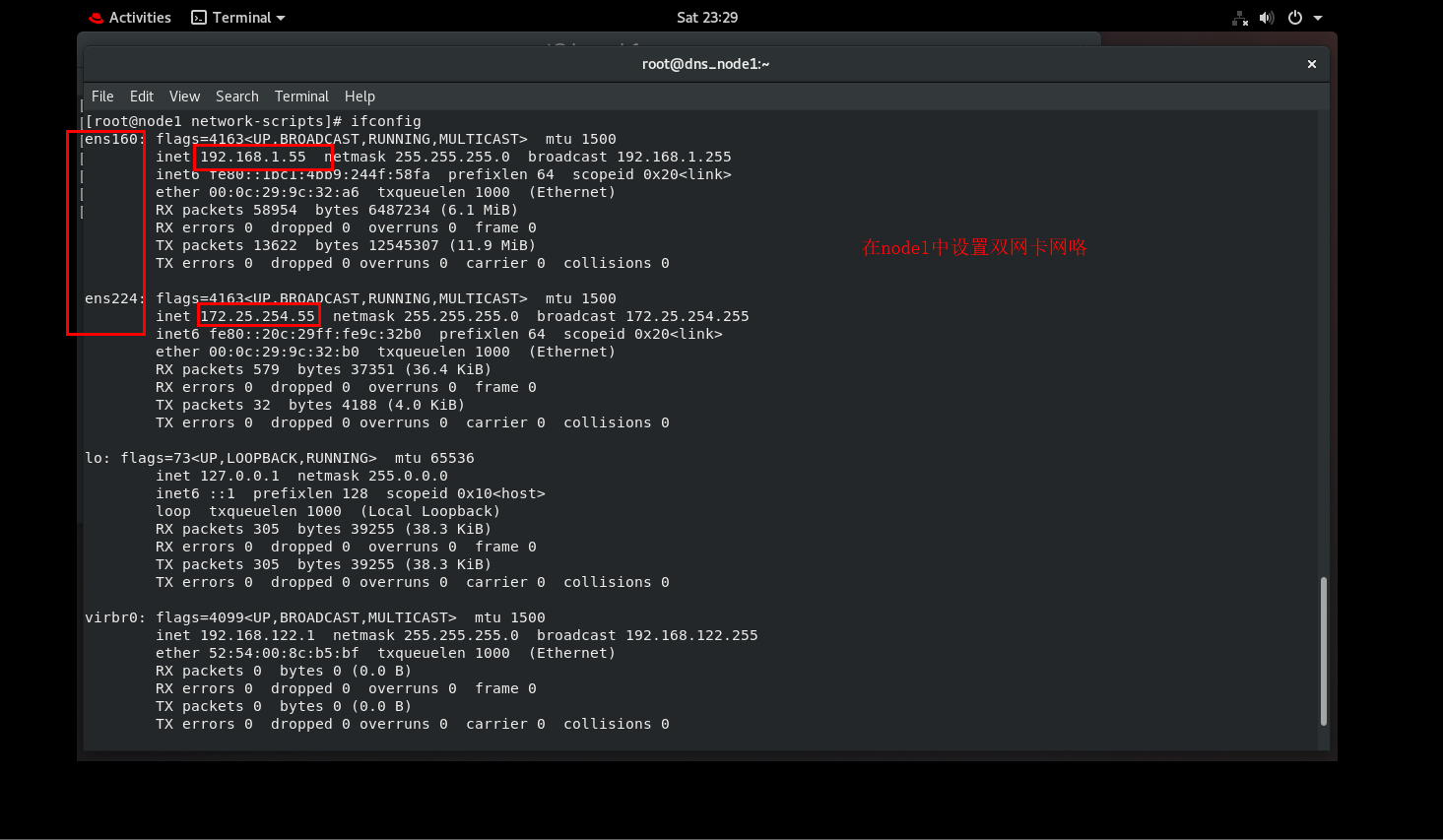Click the terminal icon in top bar
The width and height of the screenshot is (1443, 840).
(x=199, y=18)
